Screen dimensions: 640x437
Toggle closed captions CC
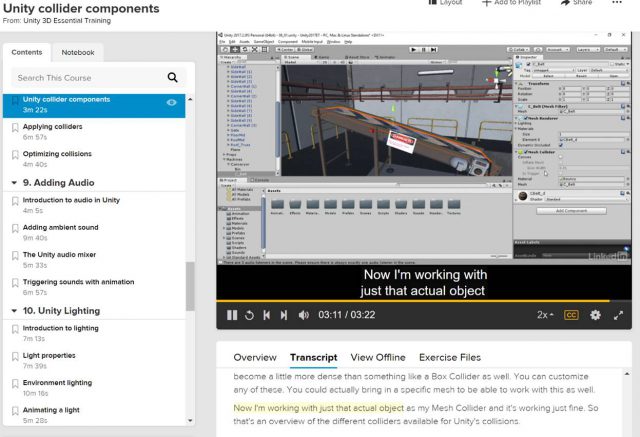pos(571,315)
